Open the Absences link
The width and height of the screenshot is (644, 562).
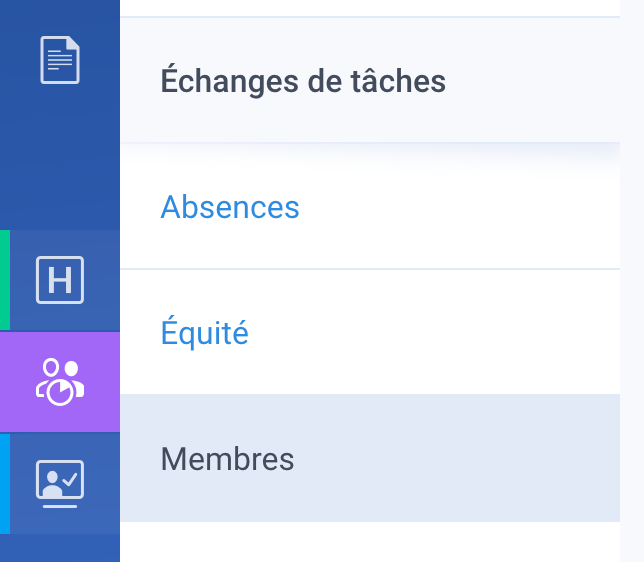pyautogui.click(x=230, y=207)
